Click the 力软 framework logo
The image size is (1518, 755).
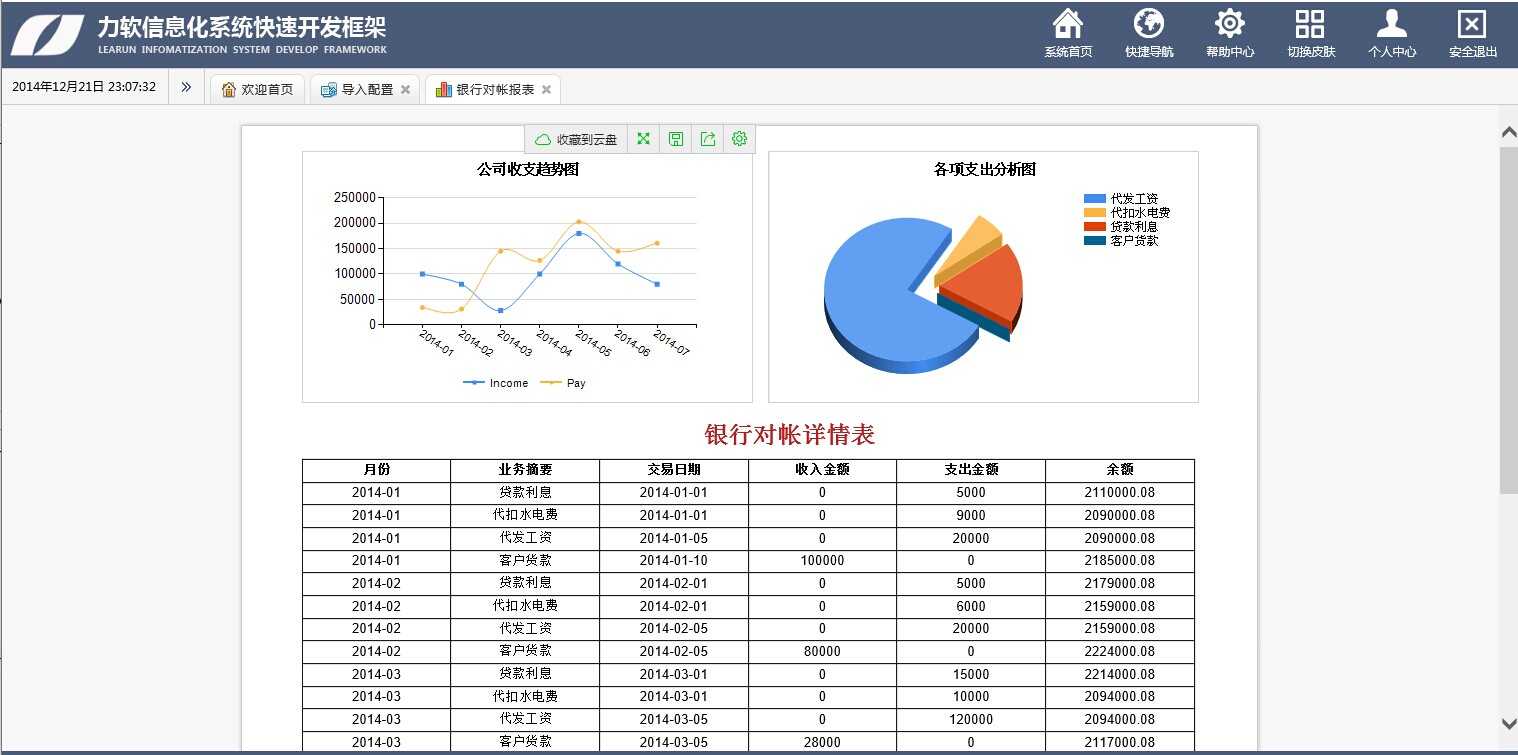pos(47,35)
